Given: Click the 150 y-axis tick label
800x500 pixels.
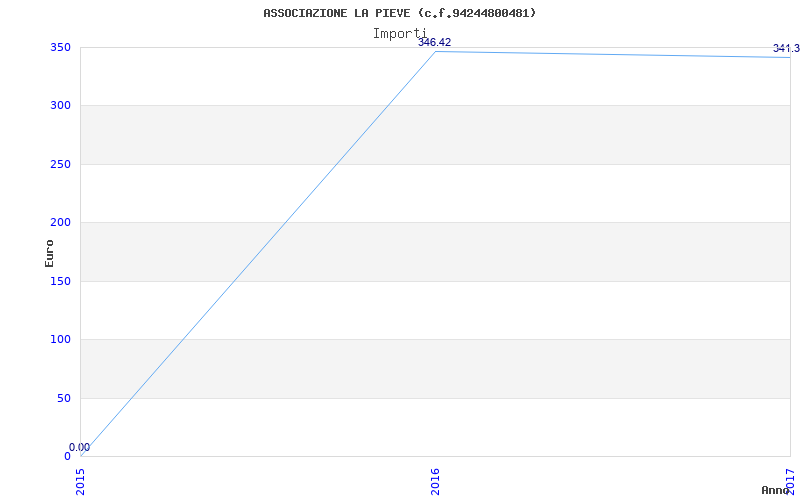Looking at the screenshot, I should pyautogui.click(x=60, y=281).
